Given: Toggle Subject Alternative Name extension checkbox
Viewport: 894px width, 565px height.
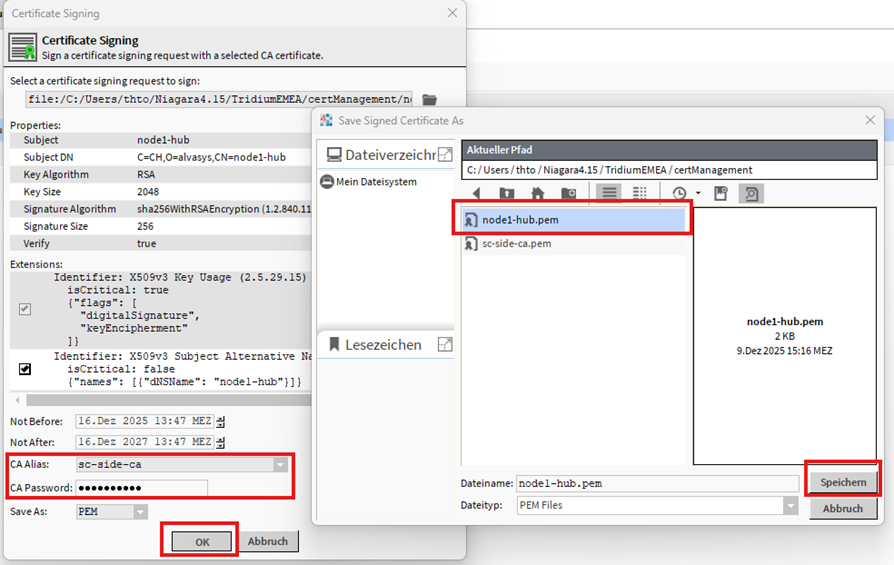Looking at the screenshot, I should (x=25, y=369).
